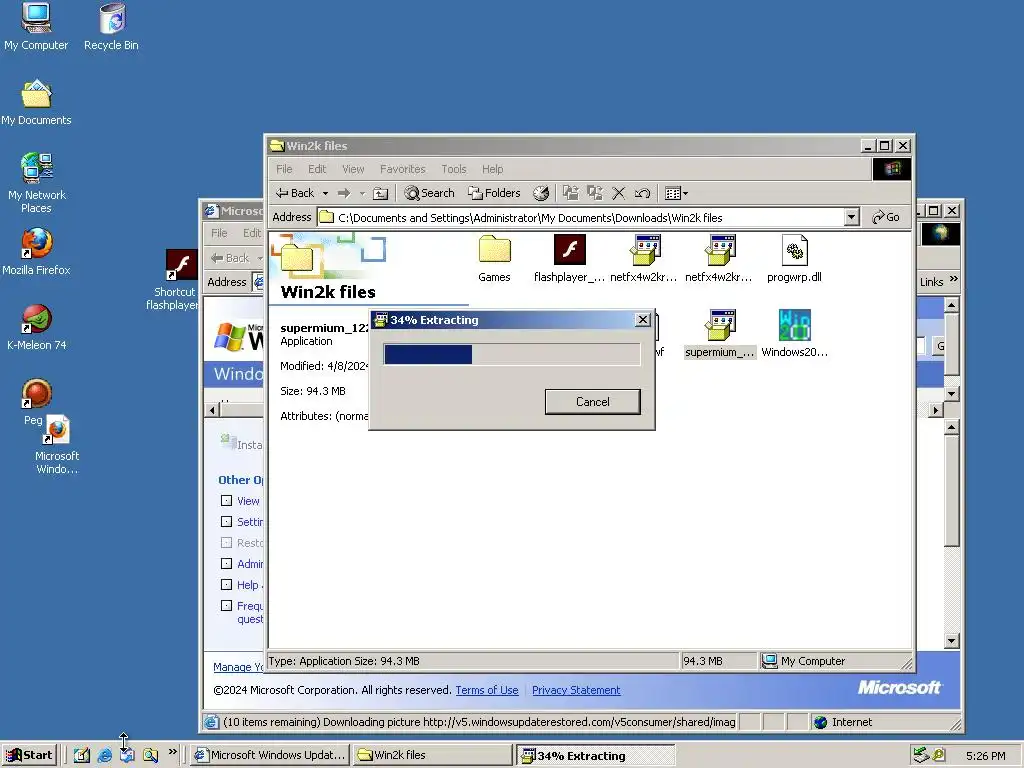This screenshot has width=1024, height=768.
Task: Select the Shortcut flashplayer desktop icon
Action: [x=175, y=280]
